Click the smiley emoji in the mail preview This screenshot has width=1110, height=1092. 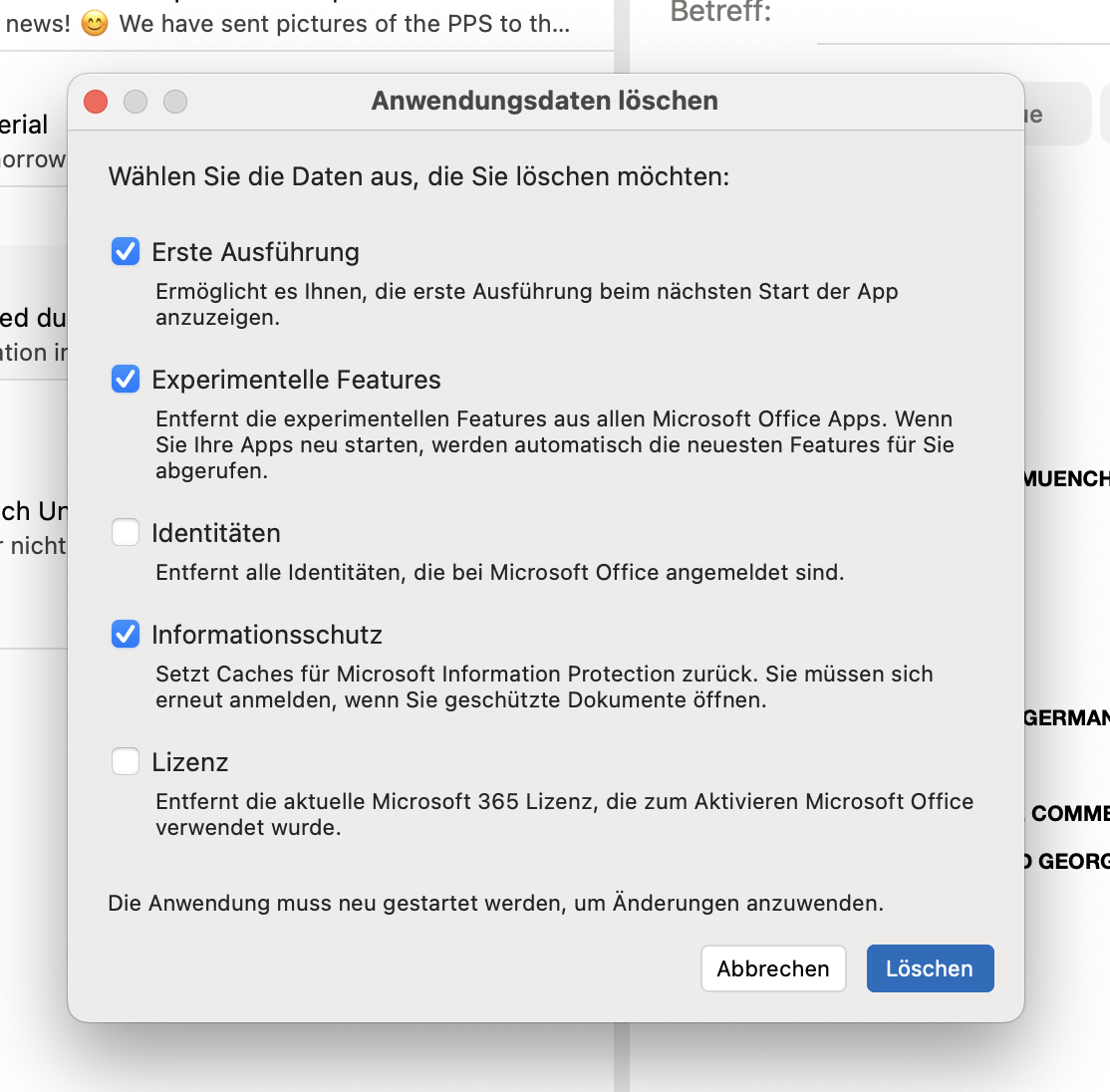94,23
